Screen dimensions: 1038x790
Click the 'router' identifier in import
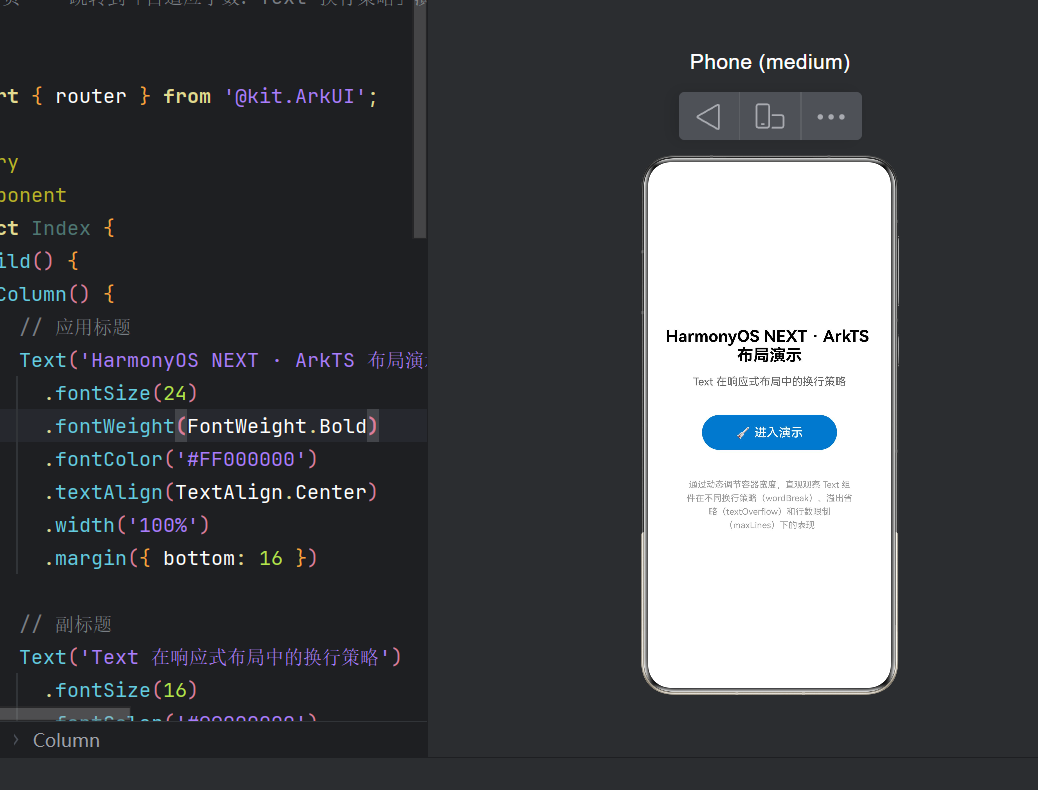[91, 97]
